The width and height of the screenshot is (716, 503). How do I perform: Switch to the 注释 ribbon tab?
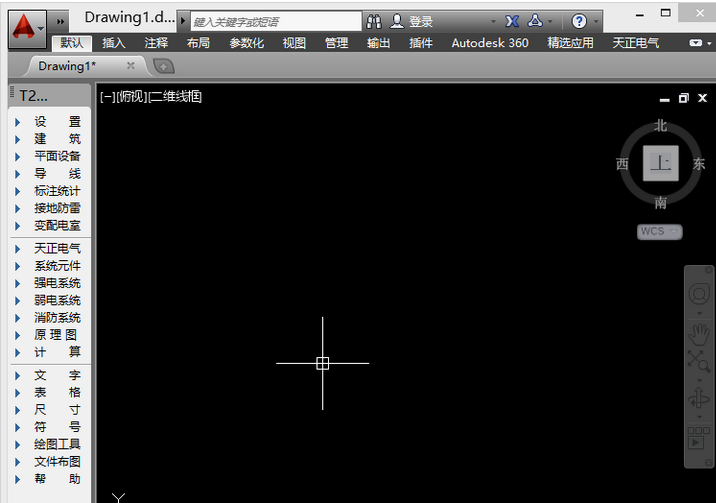tap(156, 43)
